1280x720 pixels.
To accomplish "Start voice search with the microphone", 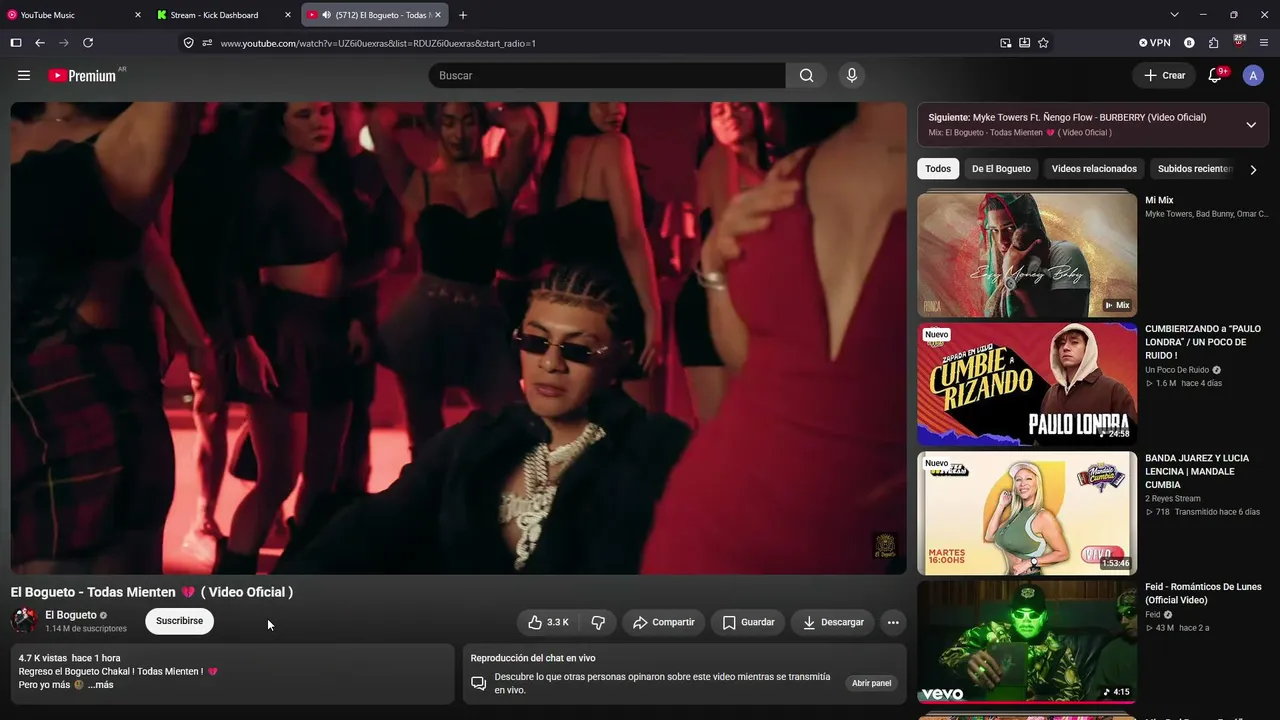I will (x=852, y=75).
